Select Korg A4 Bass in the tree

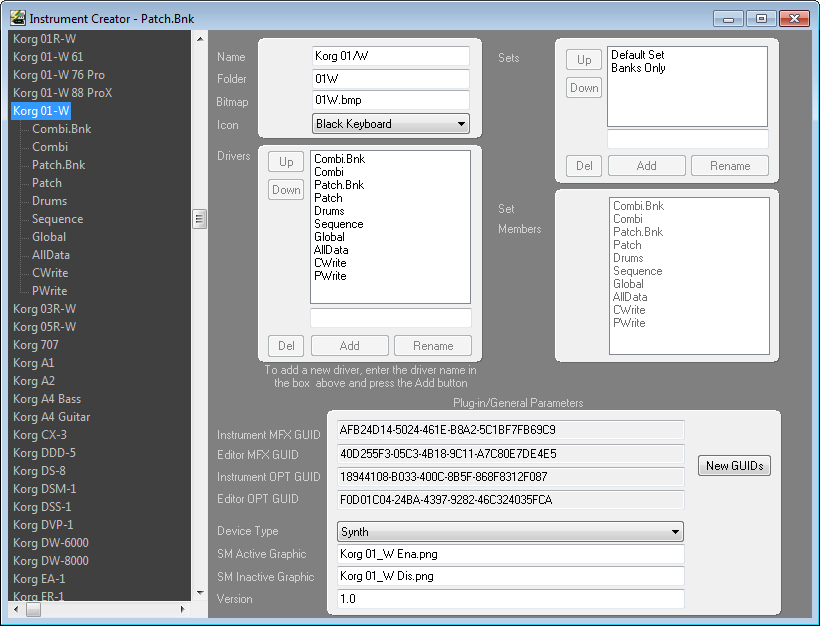point(47,399)
